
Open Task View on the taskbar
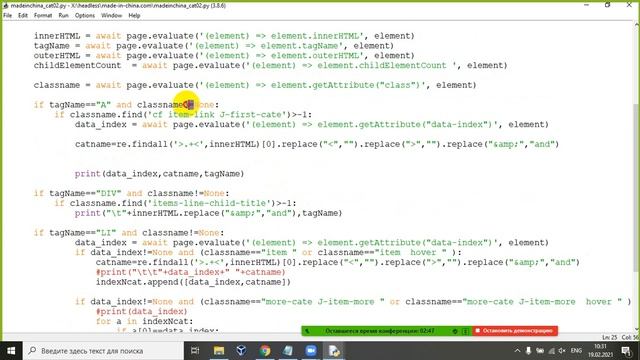click(195, 351)
